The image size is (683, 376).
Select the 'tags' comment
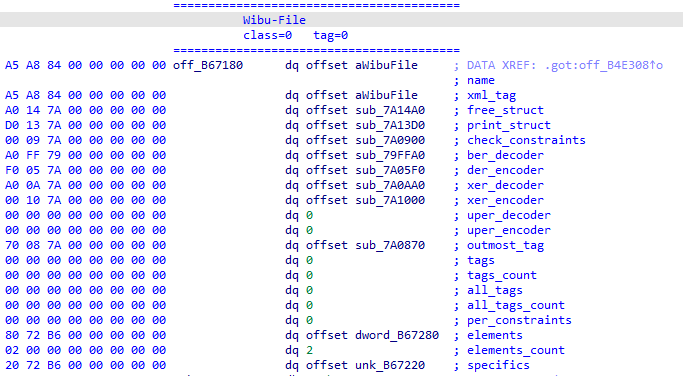coord(480,260)
